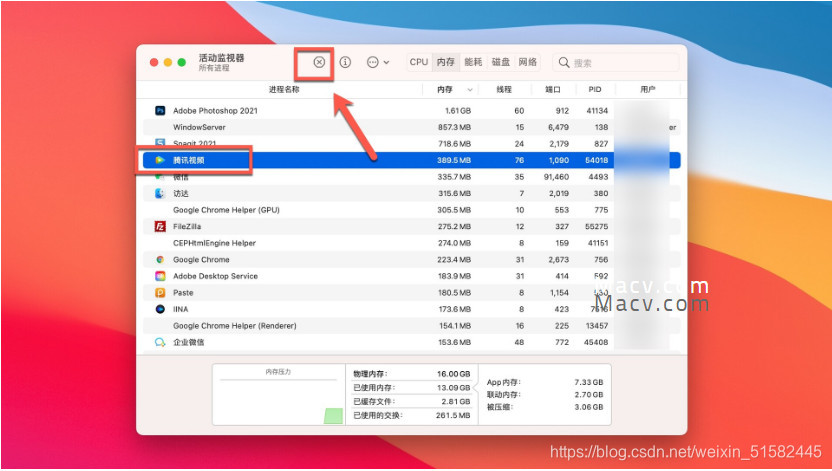Click the Snagit 2021 app icon

pyautogui.click(x=160, y=143)
